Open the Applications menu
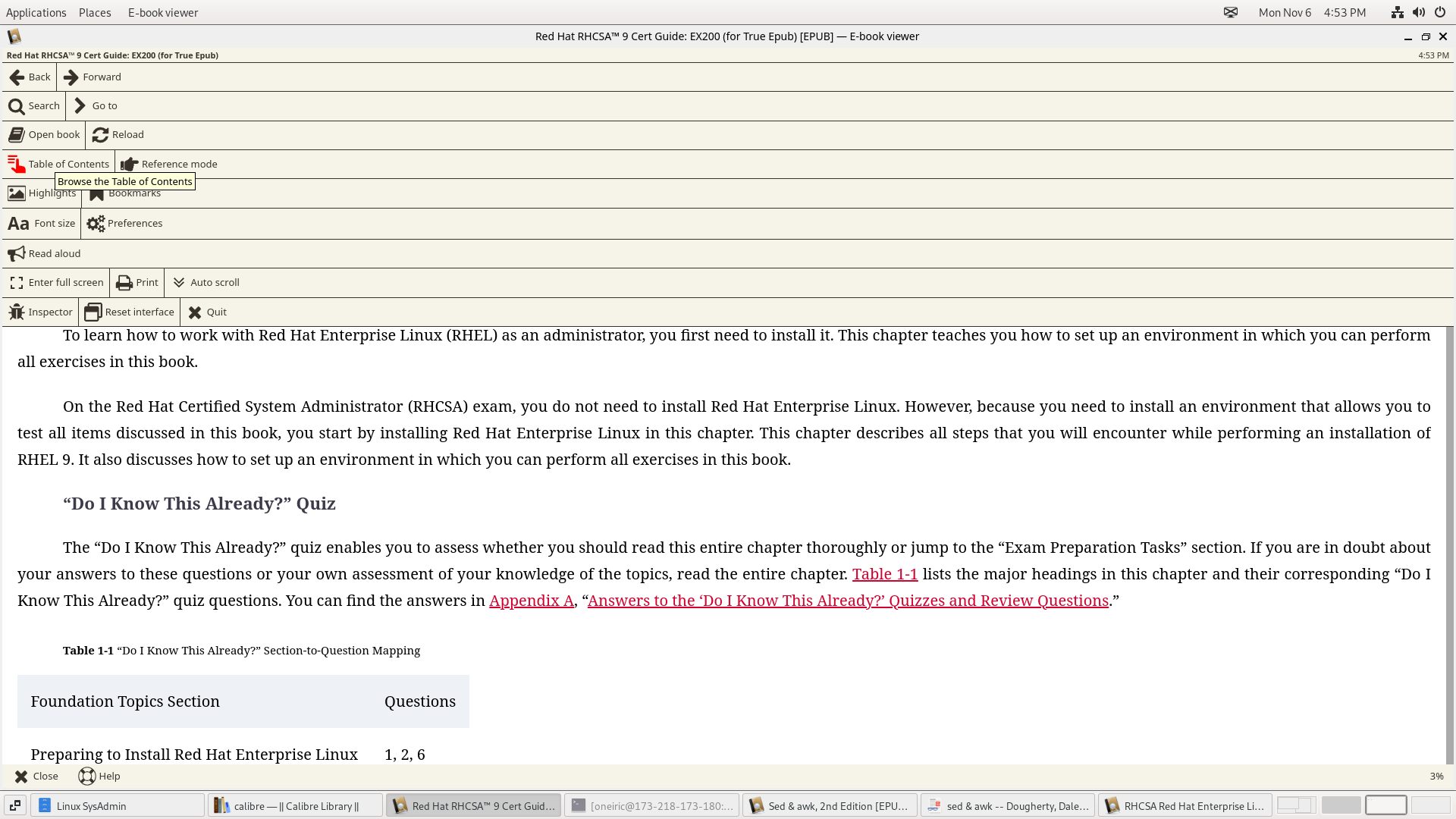The width and height of the screenshot is (1456, 819). tap(36, 13)
